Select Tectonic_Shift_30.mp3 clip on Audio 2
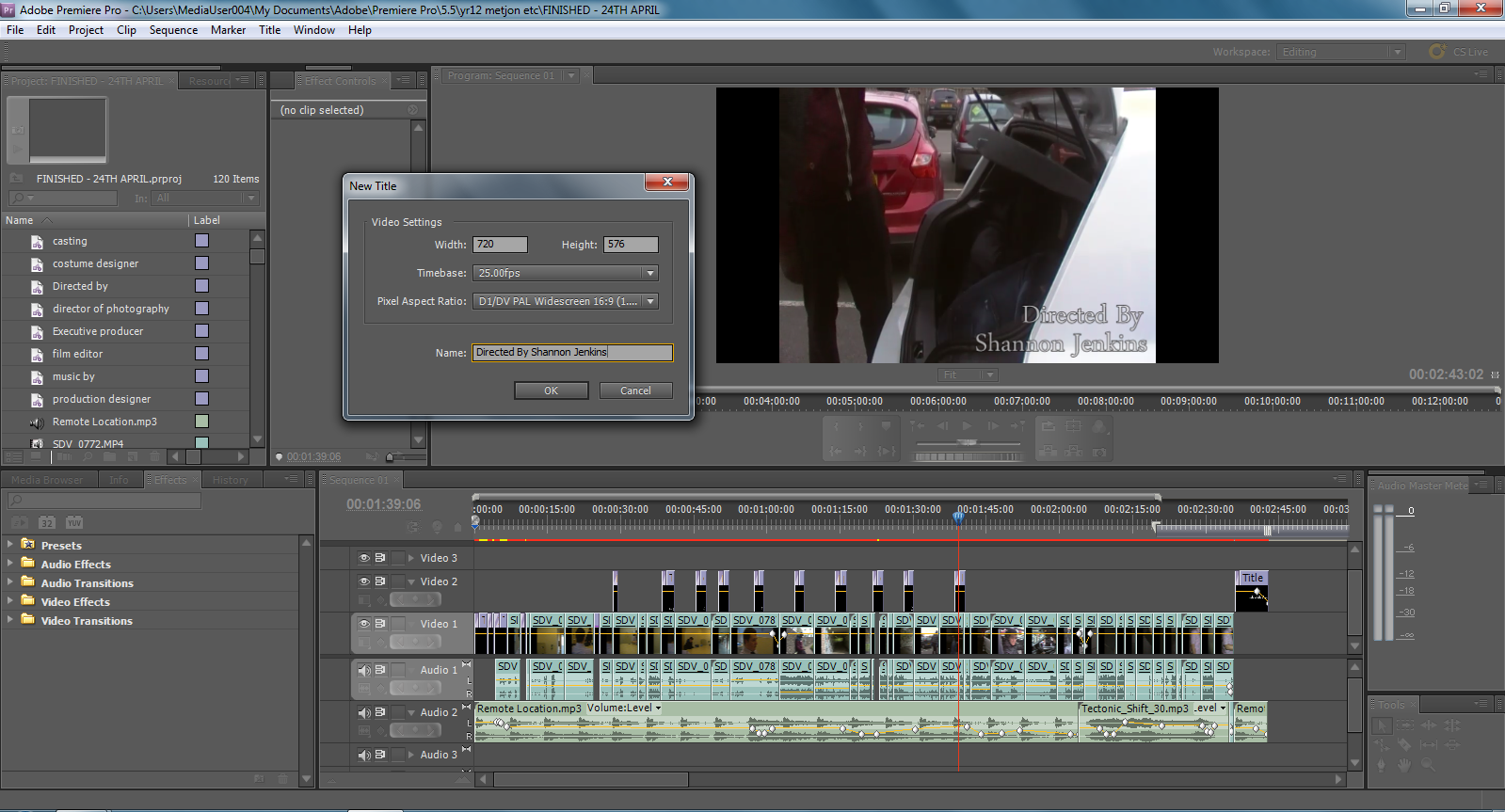The width and height of the screenshot is (1505, 812). [x=1154, y=722]
